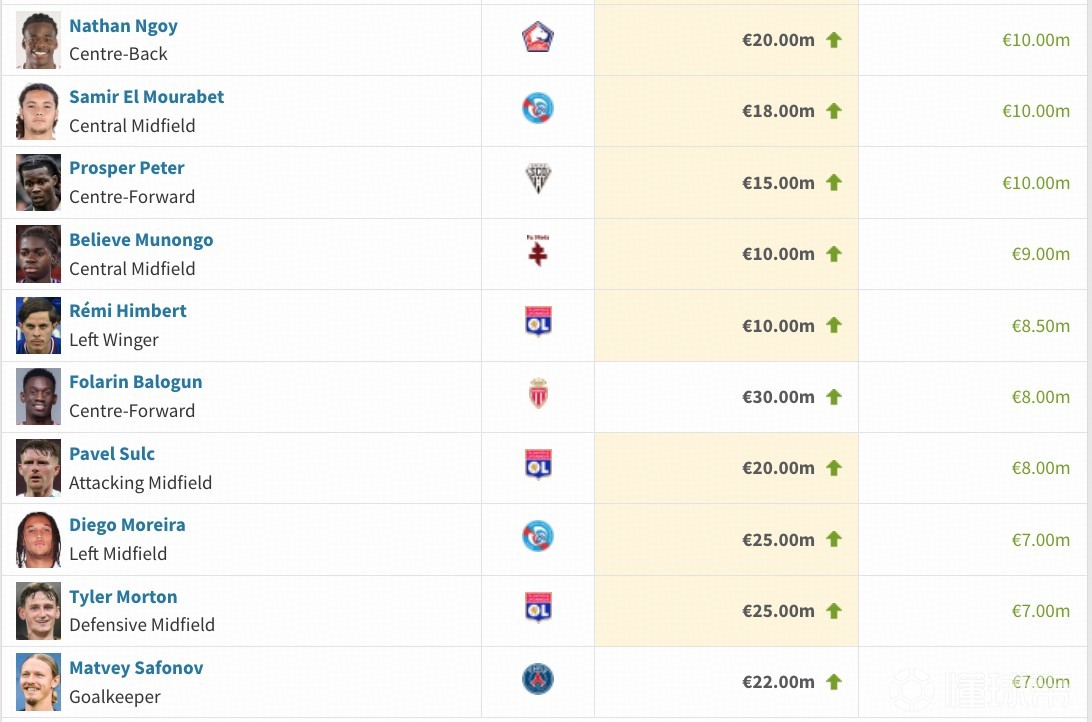
Task: Open Nathan Ngoy's player profile link
Action: coord(123,26)
